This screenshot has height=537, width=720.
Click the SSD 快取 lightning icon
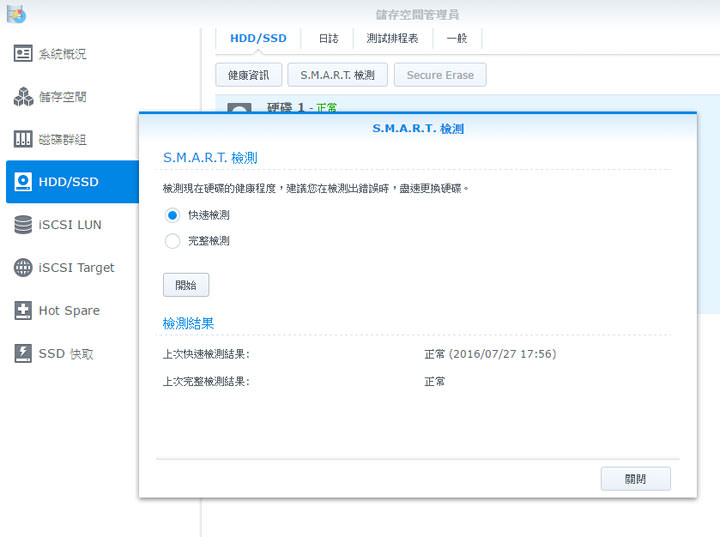pyautogui.click(x=23, y=354)
